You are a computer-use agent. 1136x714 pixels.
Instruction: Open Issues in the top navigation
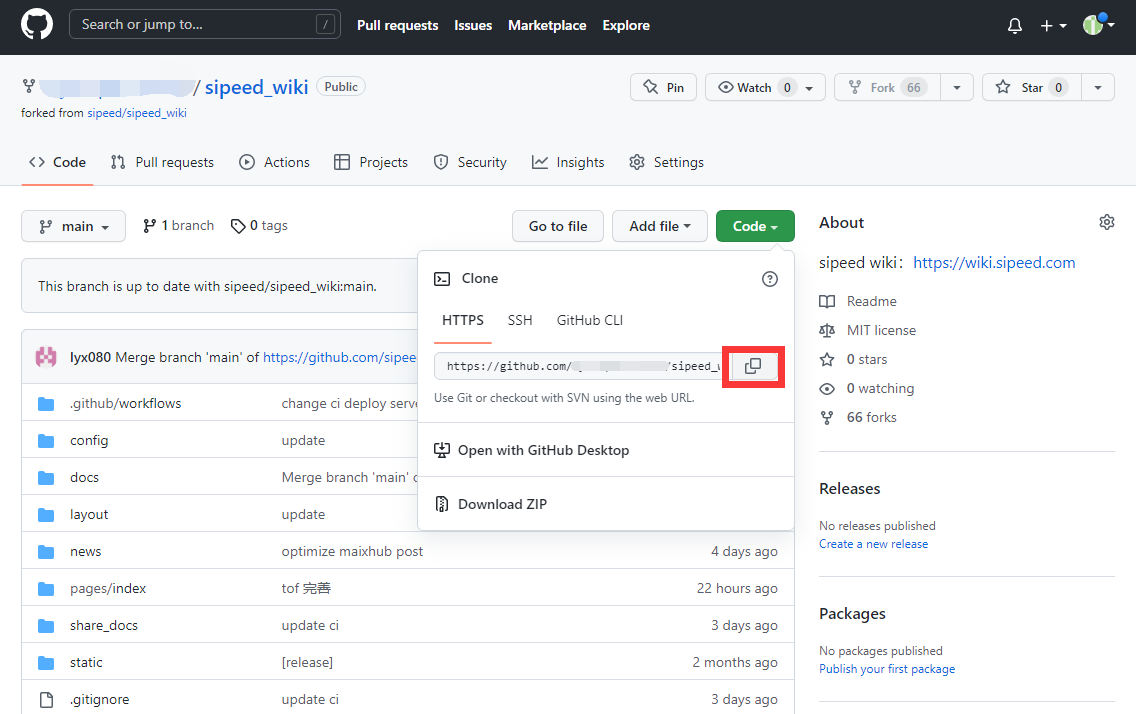pos(473,25)
